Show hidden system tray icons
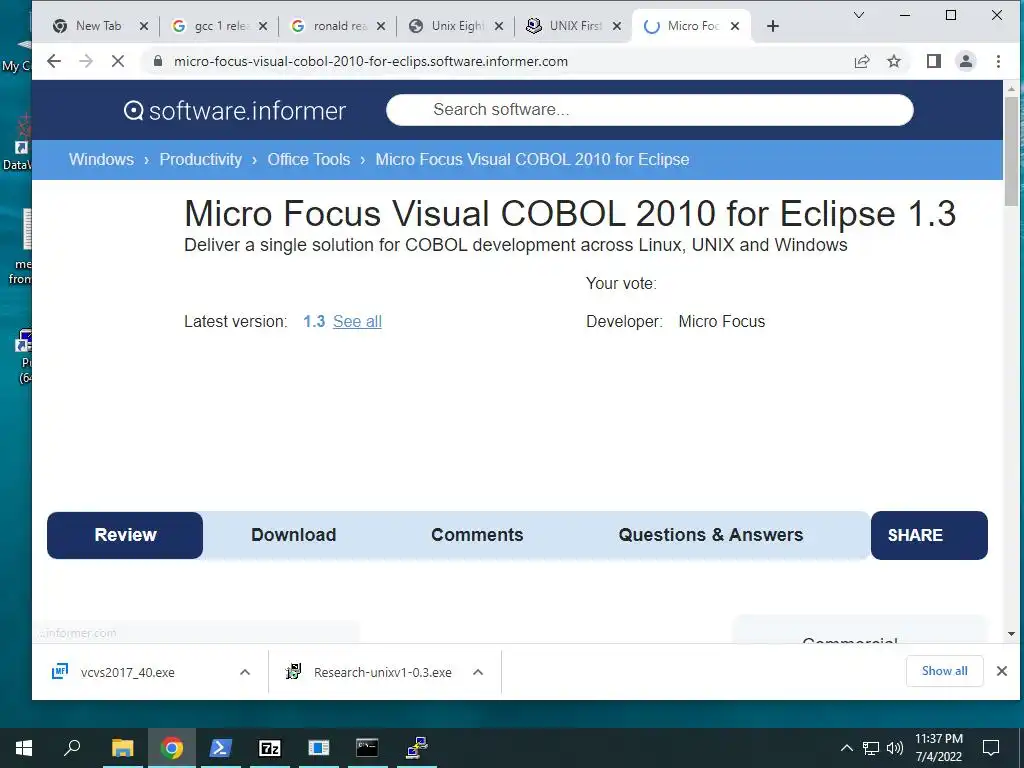1024x768 pixels. 846,748
